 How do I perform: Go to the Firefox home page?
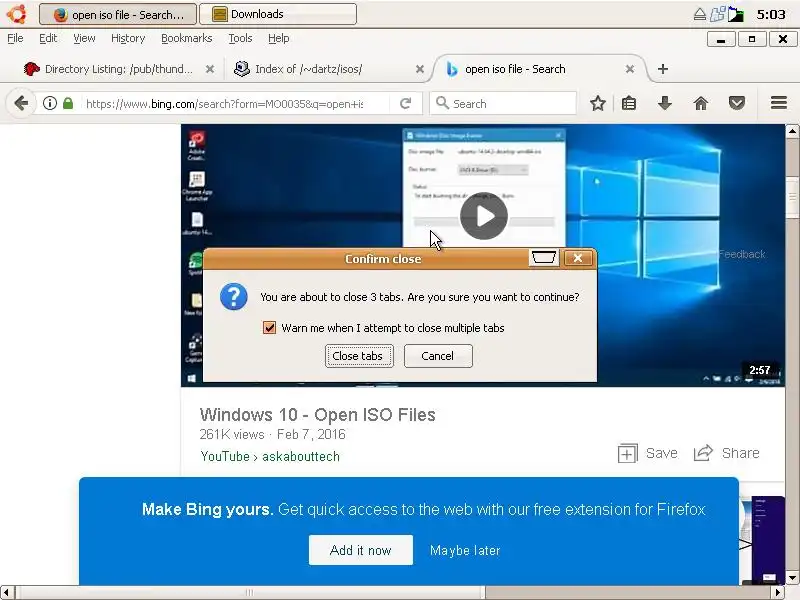point(701,104)
